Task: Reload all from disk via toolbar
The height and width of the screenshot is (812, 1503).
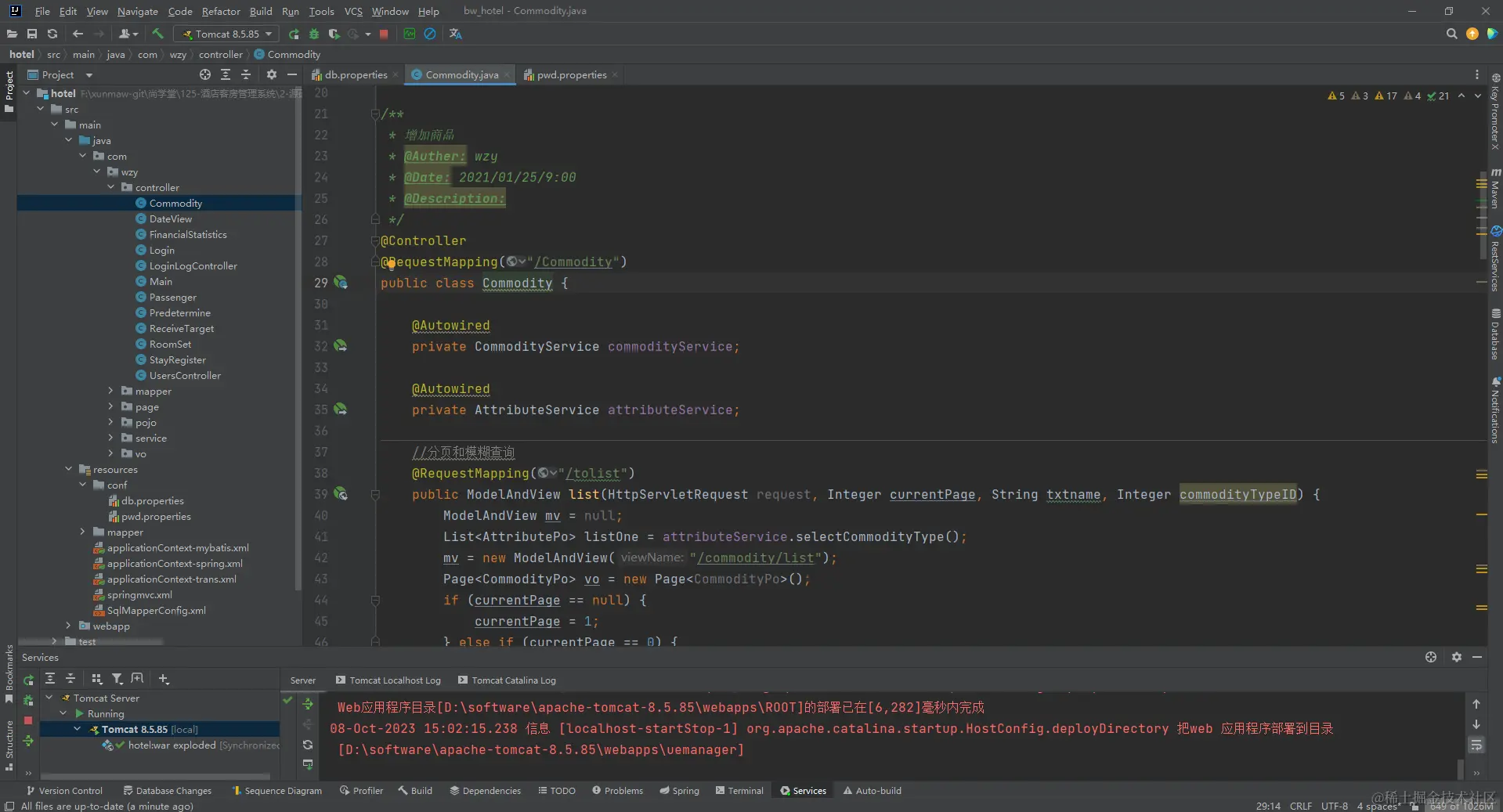Action: click(x=52, y=34)
